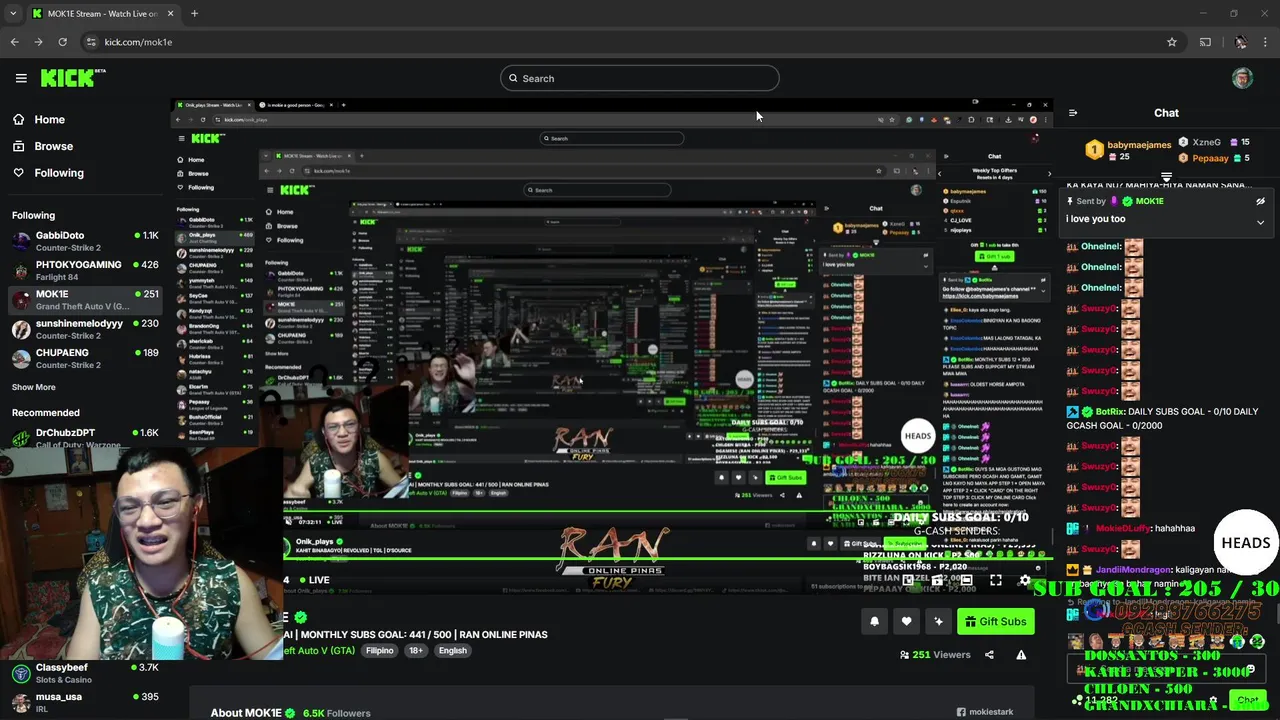
Task: Open chat settings gear
Action: click(x=1213, y=700)
